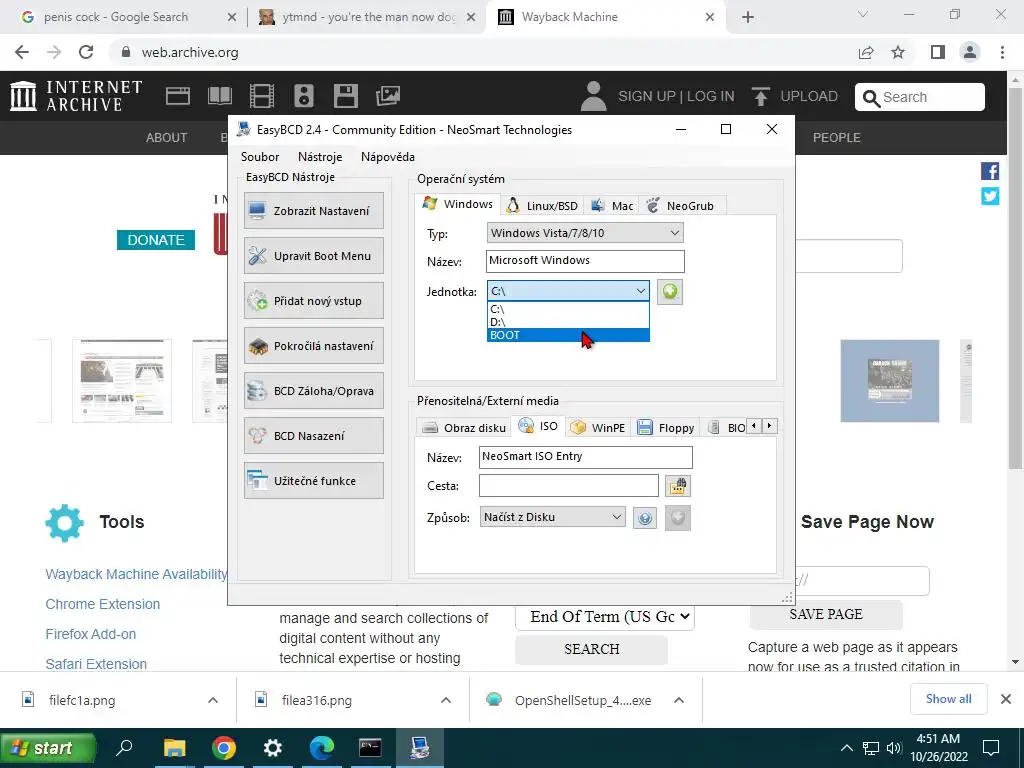Click Show all downloads
This screenshot has height=768, width=1024.
point(948,699)
